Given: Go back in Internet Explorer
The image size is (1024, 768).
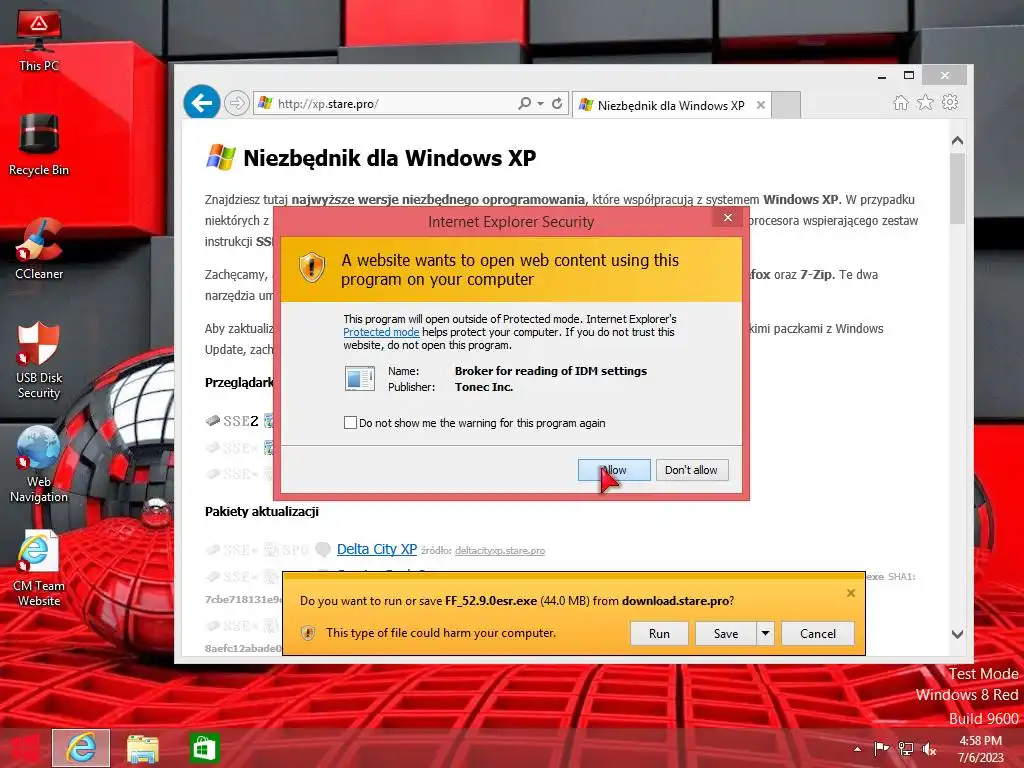Looking at the screenshot, I should pyautogui.click(x=201, y=103).
